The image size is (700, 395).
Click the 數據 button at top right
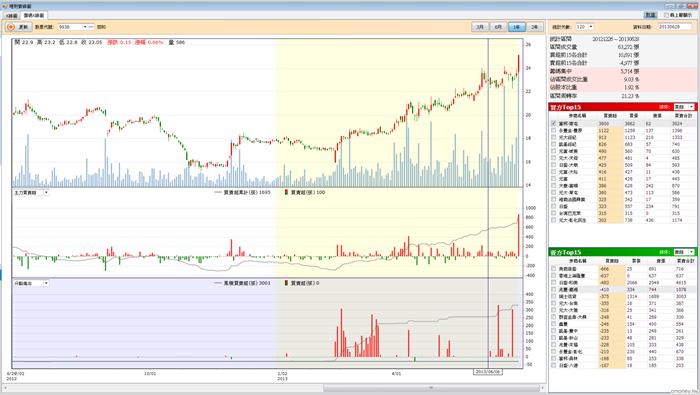650,15
